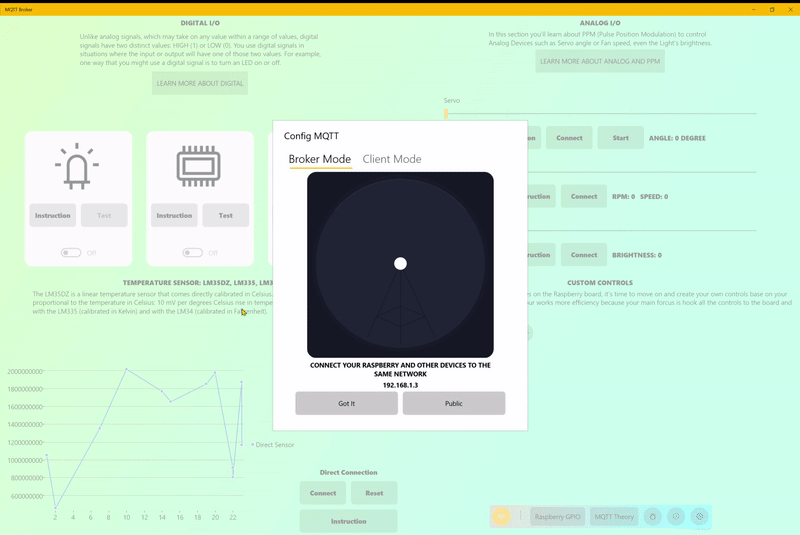
Task: Click Connect in the servo ANGLE row
Action: coord(569,138)
